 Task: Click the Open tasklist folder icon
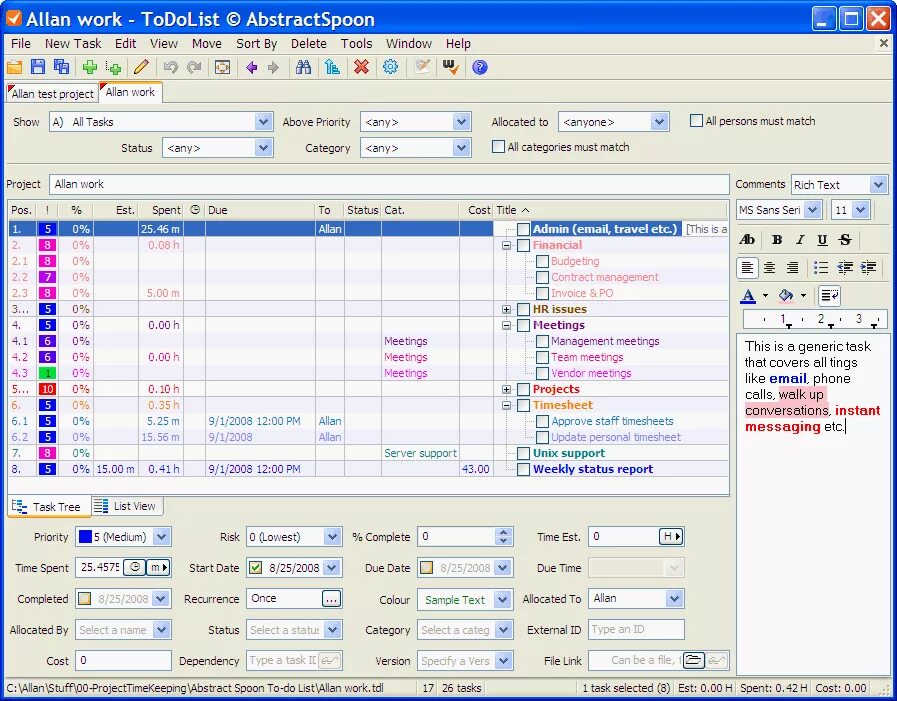point(15,67)
